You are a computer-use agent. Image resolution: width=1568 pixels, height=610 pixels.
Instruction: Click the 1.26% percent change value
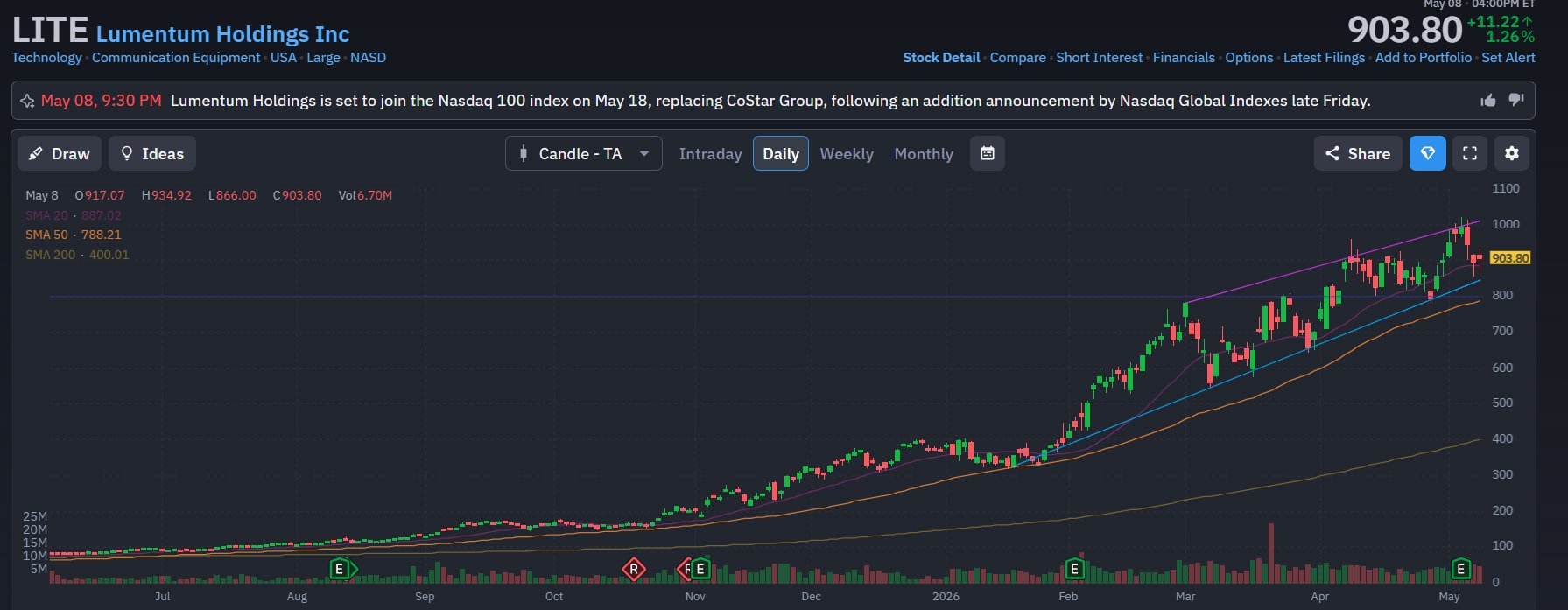coord(1510,37)
